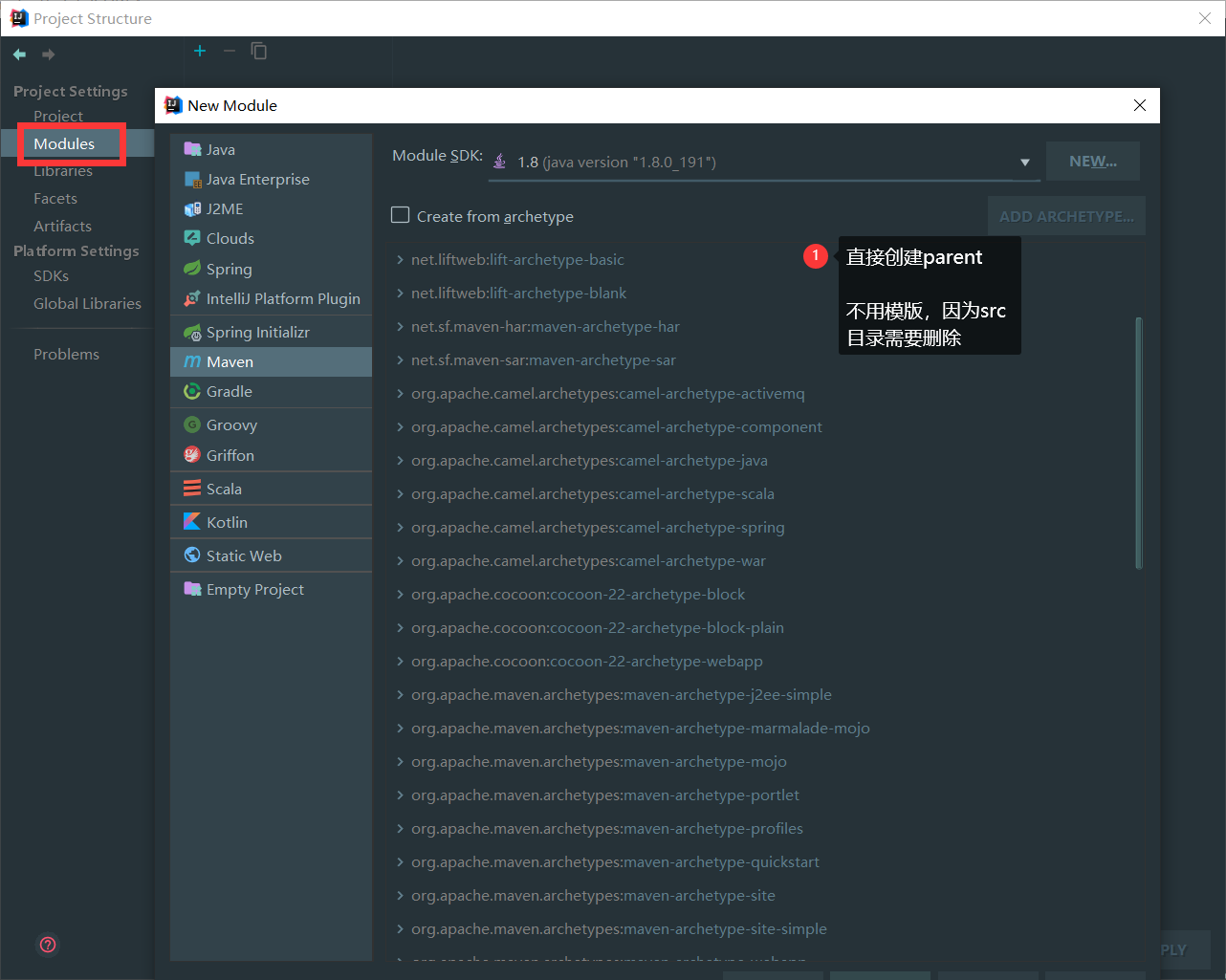1226x980 pixels.
Task: Click the Static Web globe icon
Action: (x=192, y=555)
